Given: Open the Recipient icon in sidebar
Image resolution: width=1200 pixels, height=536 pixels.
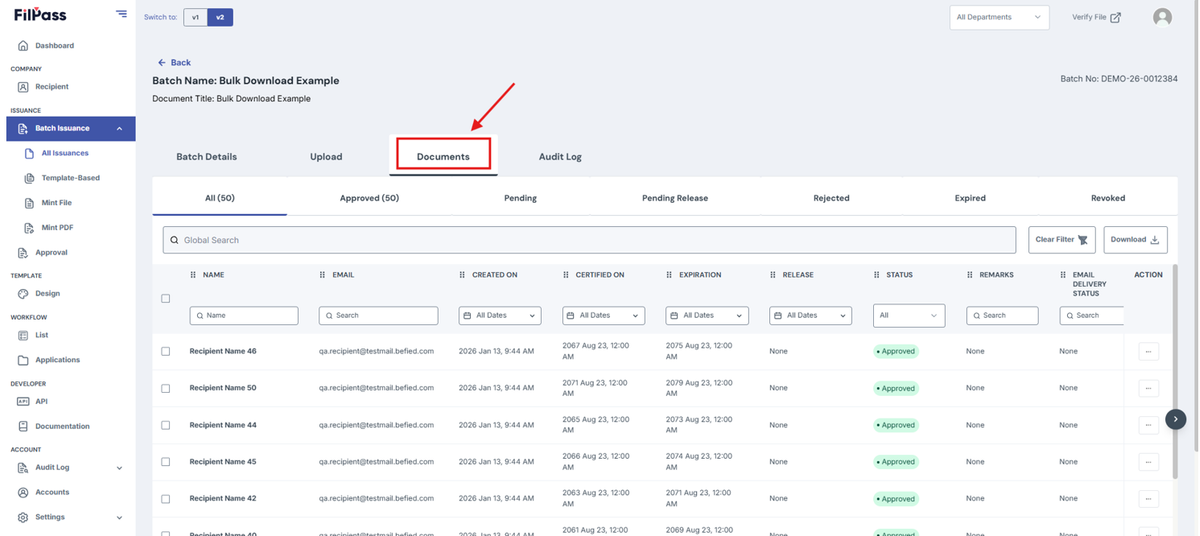Looking at the screenshot, I should tap(24, 87).
